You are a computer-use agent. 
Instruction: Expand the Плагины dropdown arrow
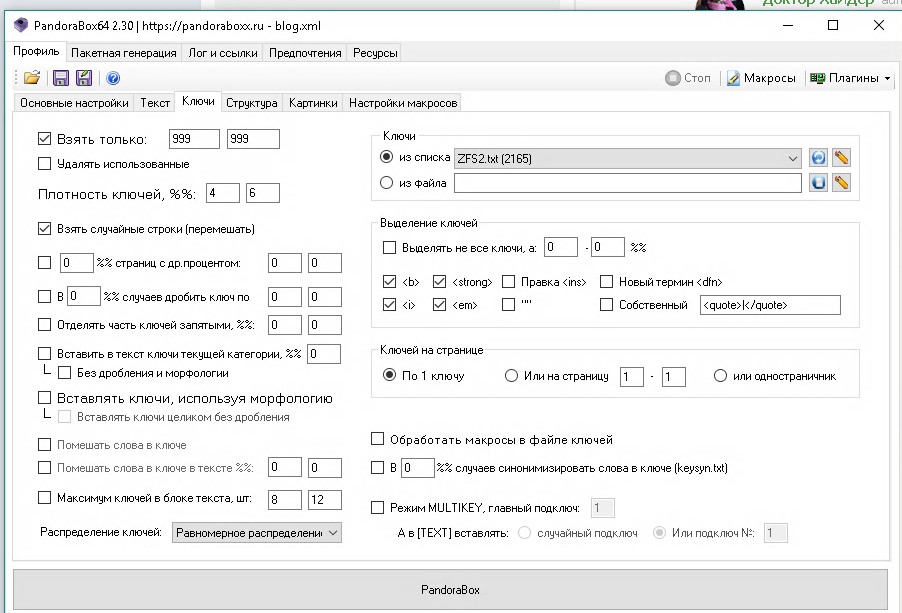[888, 78]
